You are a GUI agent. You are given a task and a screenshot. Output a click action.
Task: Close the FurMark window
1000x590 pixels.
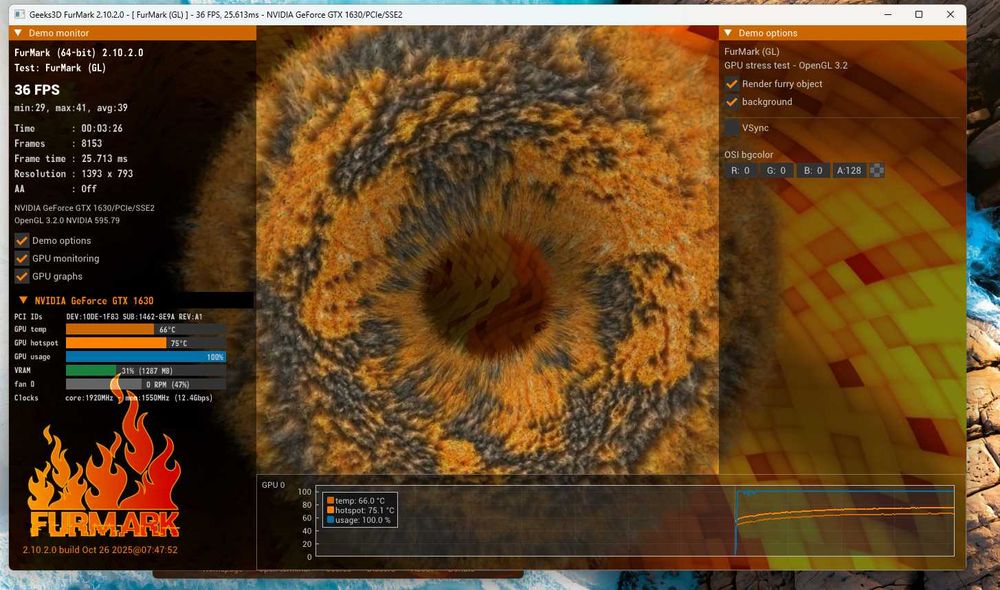coord(950,14)
